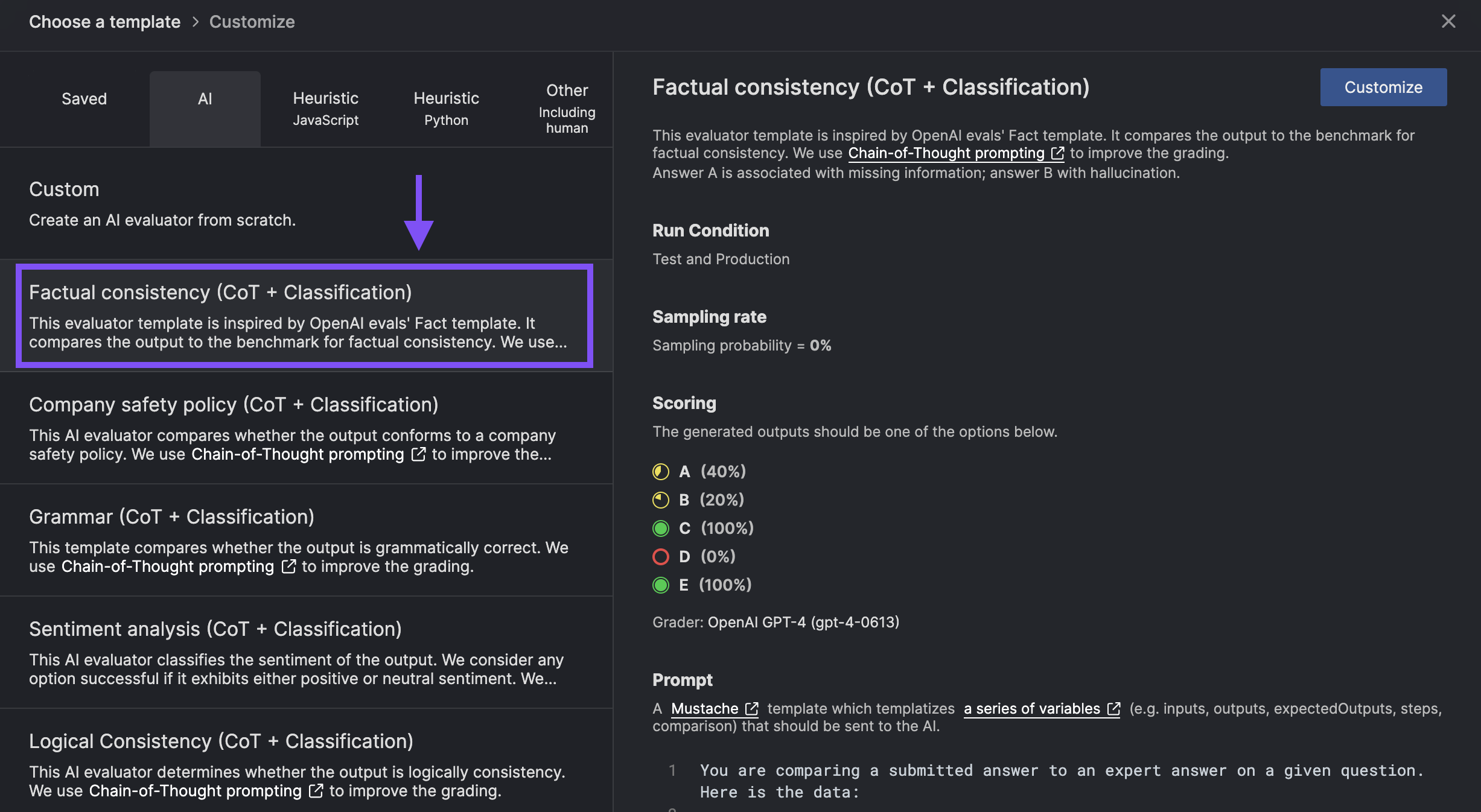Select the Custom AI evaluator template

point(307,204)
